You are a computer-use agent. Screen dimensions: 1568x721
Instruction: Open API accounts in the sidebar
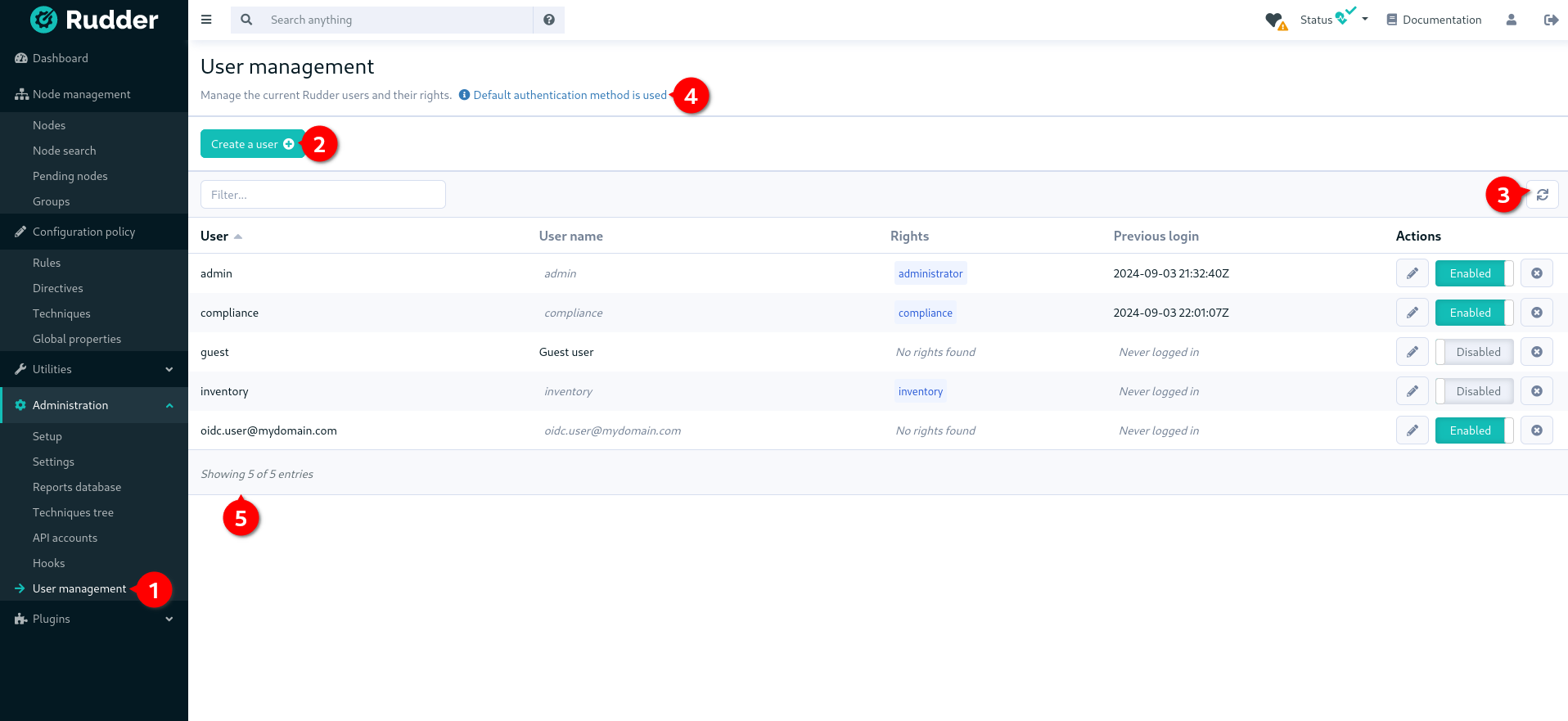(x=65, y=538)
